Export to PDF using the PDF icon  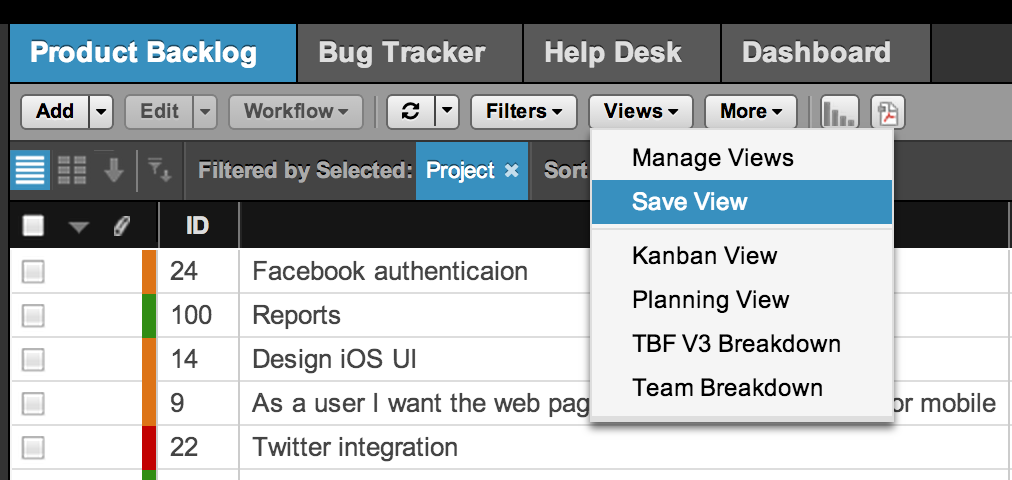pyautogui.click(x=888, y=112)
